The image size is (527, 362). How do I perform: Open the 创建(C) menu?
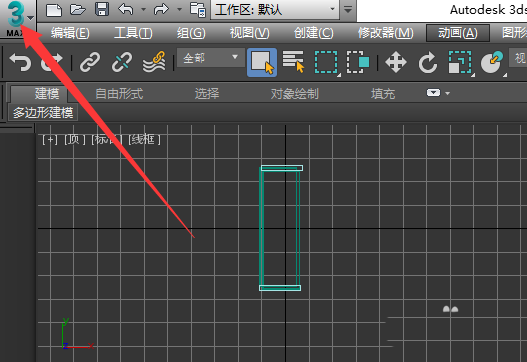point(314,33)
